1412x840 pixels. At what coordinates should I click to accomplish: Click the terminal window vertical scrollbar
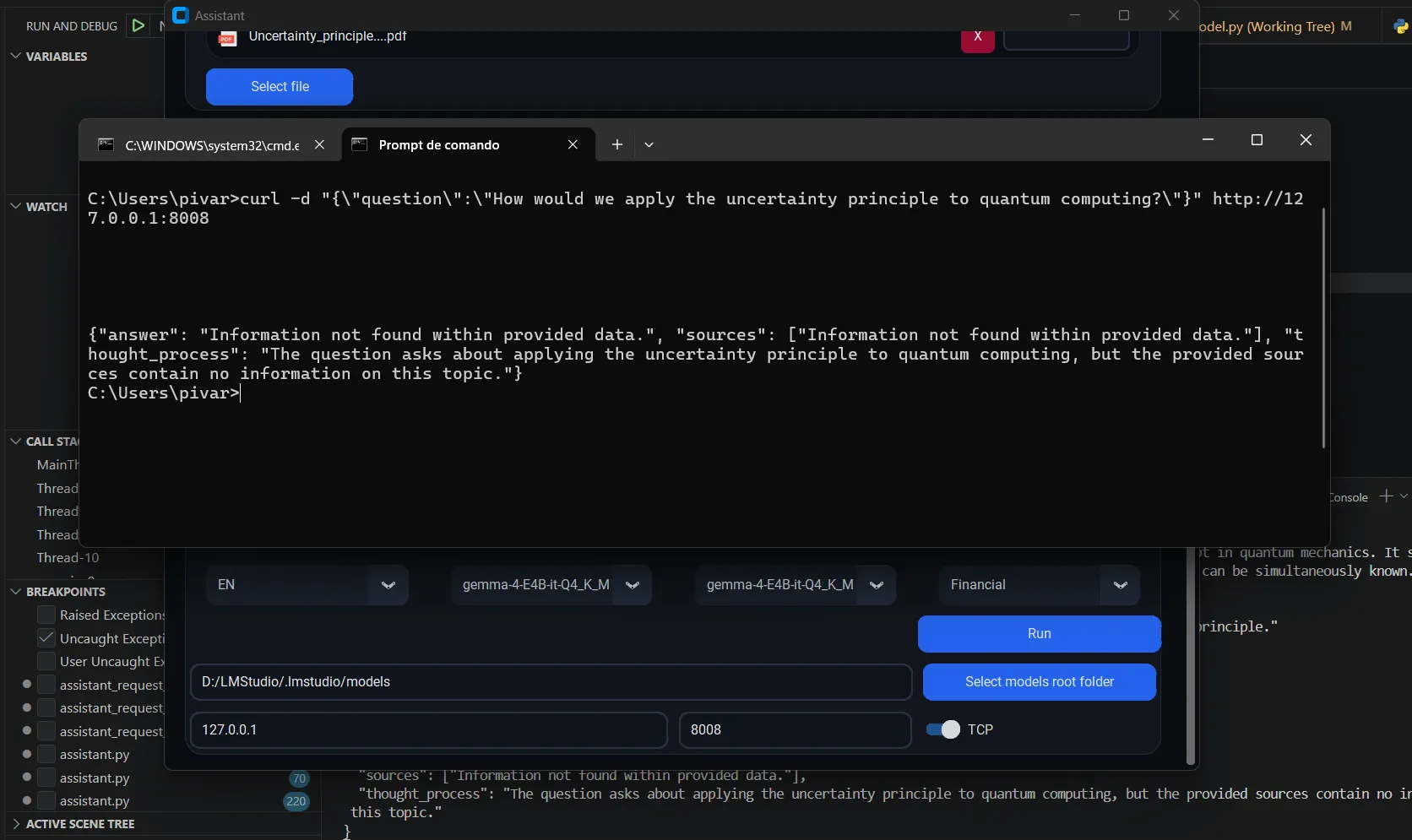(x=1323, y=328)
